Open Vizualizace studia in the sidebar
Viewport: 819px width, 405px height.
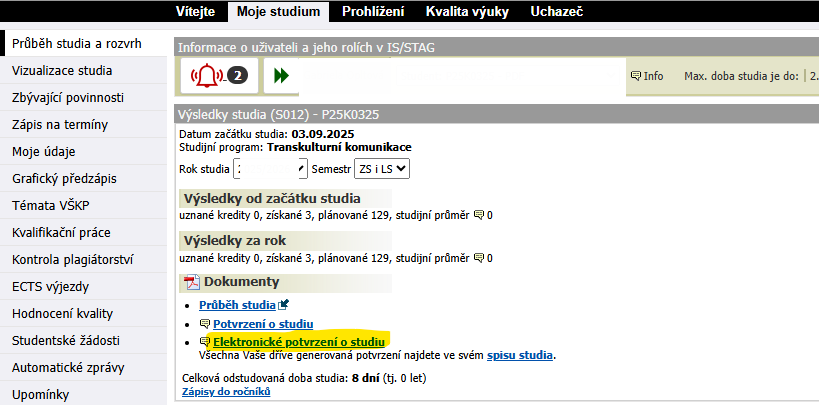click(x=62, y=71)
